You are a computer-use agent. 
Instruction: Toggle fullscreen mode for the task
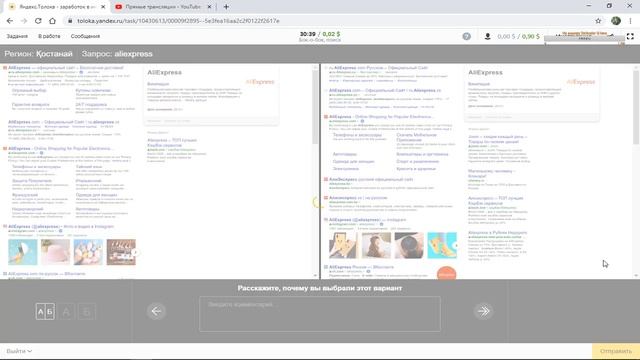tap(630, 36)
